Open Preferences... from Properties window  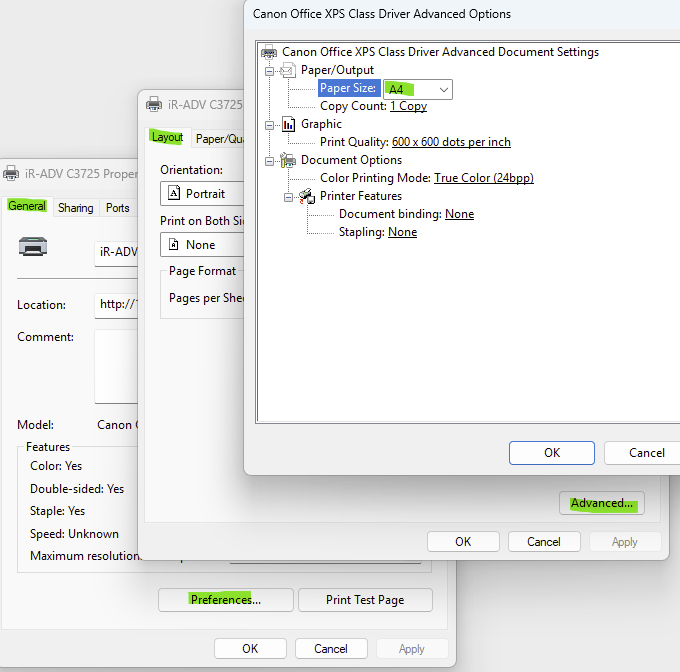(x=226, y=600)
